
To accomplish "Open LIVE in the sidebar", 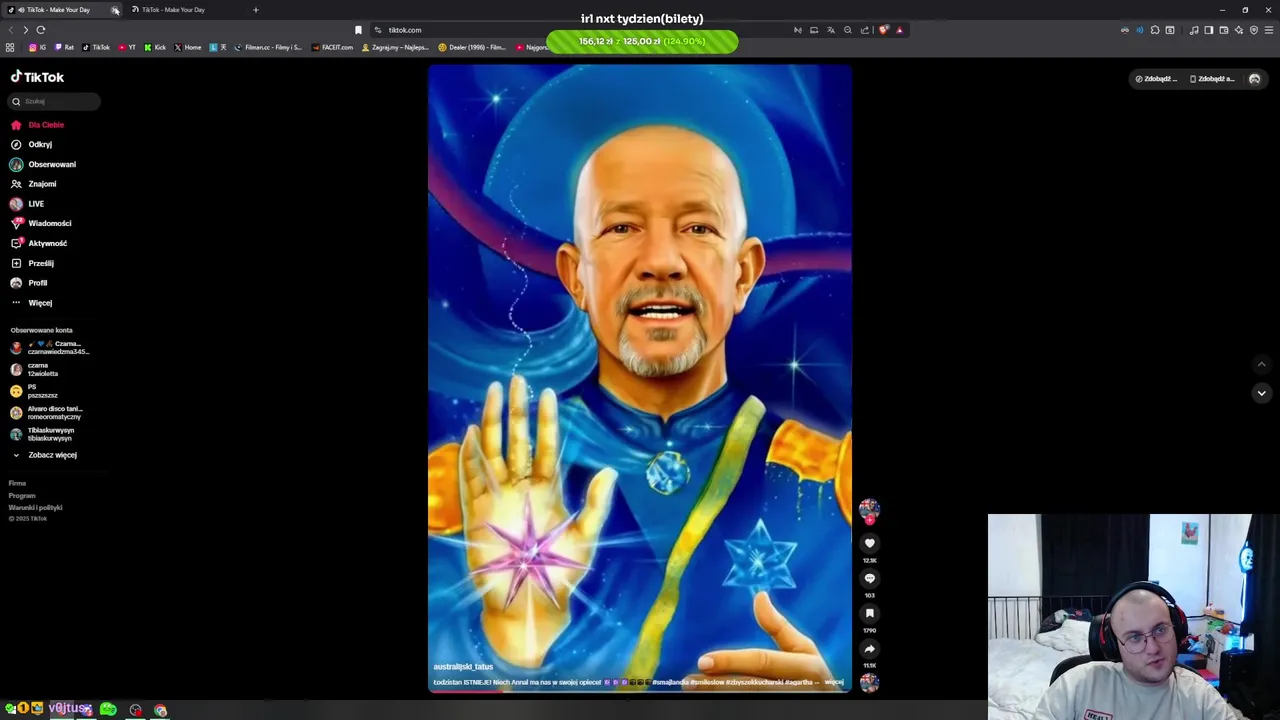I will pyautogui.click(x=27, y=204).
